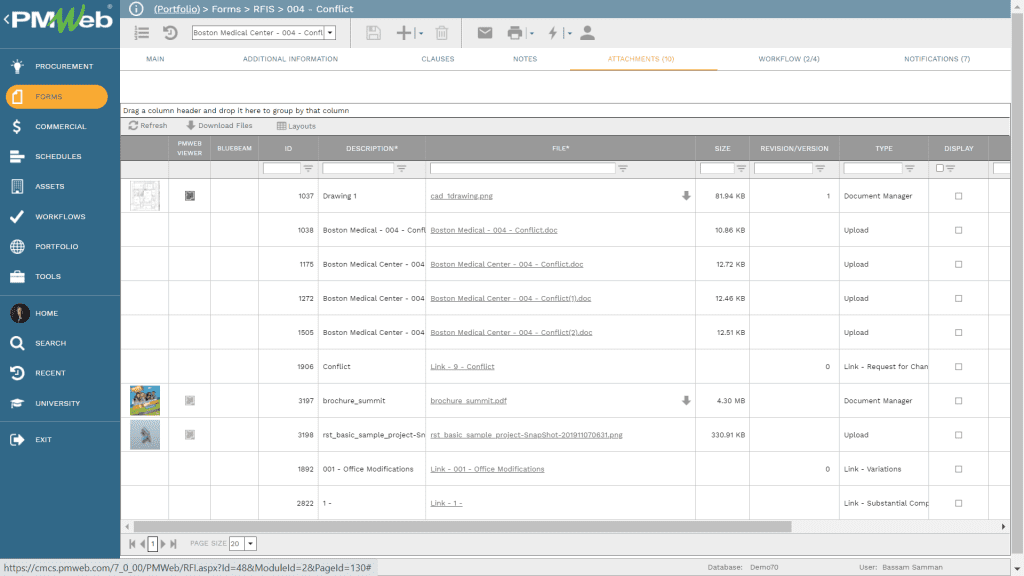Viewport: 1024px width, 576px height.
Task: Go to first page of grid
Action: point(132,543)
